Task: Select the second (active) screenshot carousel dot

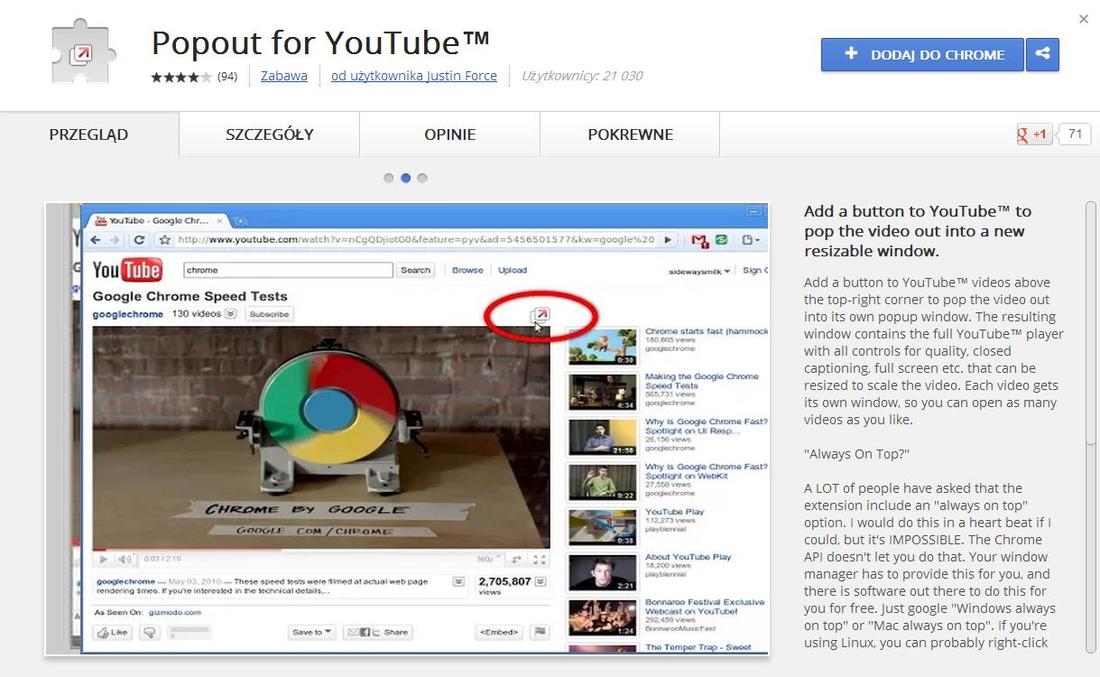Action: (405, 178)
